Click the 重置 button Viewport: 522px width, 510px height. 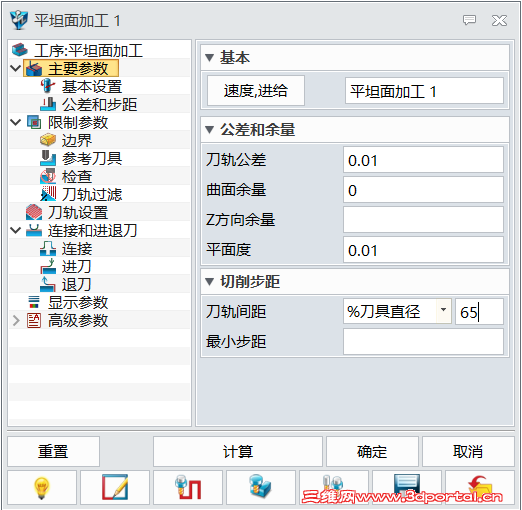(x=53, y=451)
